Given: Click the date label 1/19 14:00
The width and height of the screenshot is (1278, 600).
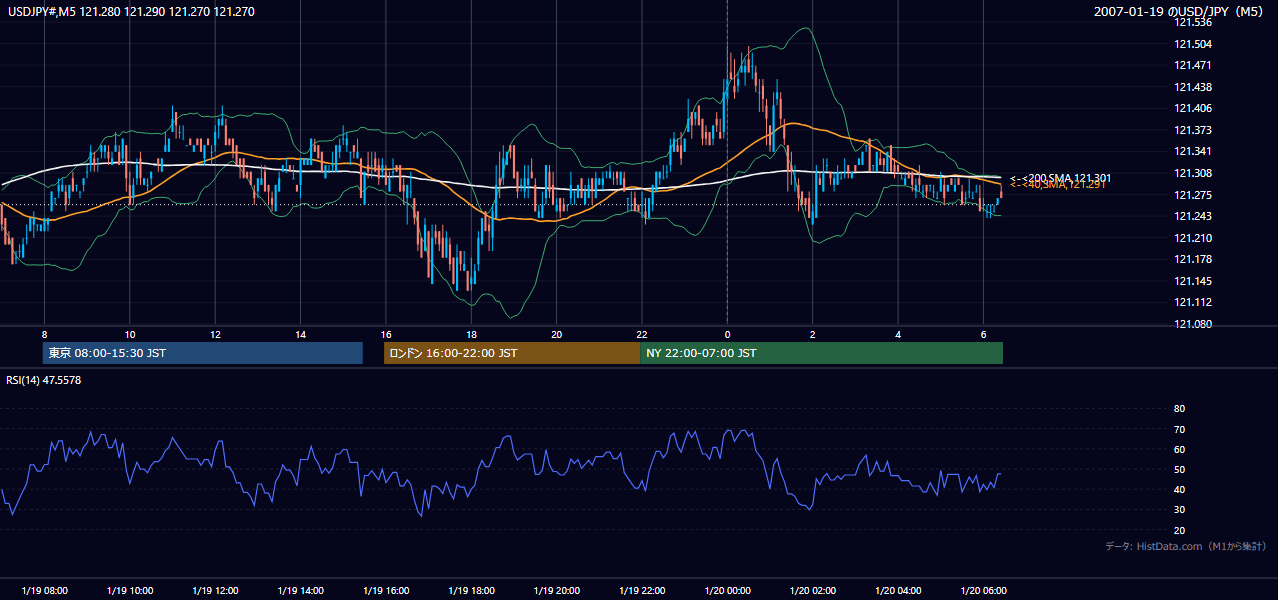Looking at the screenshot, I should pos(300,591).
